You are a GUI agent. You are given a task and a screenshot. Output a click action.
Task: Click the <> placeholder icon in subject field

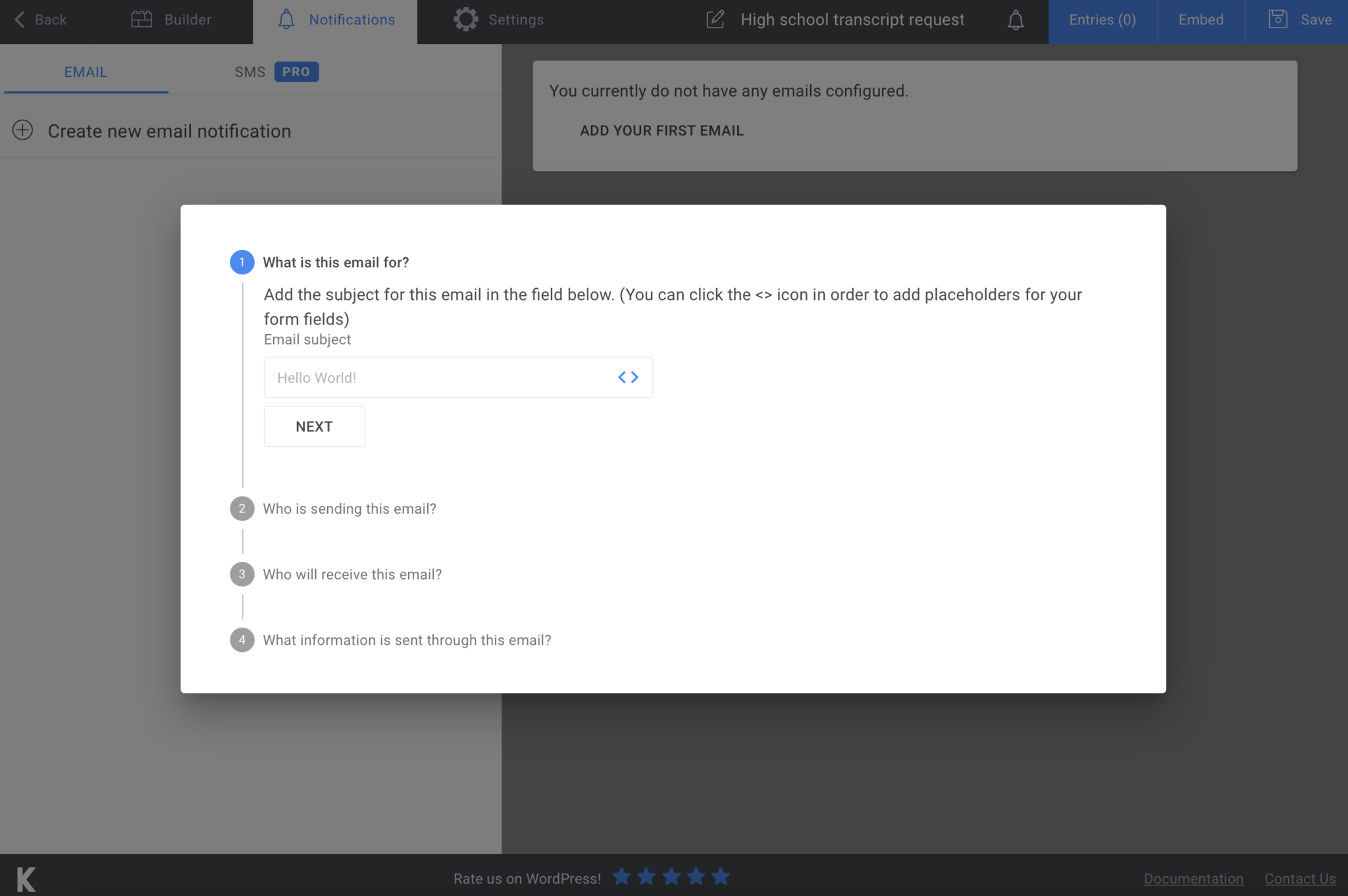point(627,377)
